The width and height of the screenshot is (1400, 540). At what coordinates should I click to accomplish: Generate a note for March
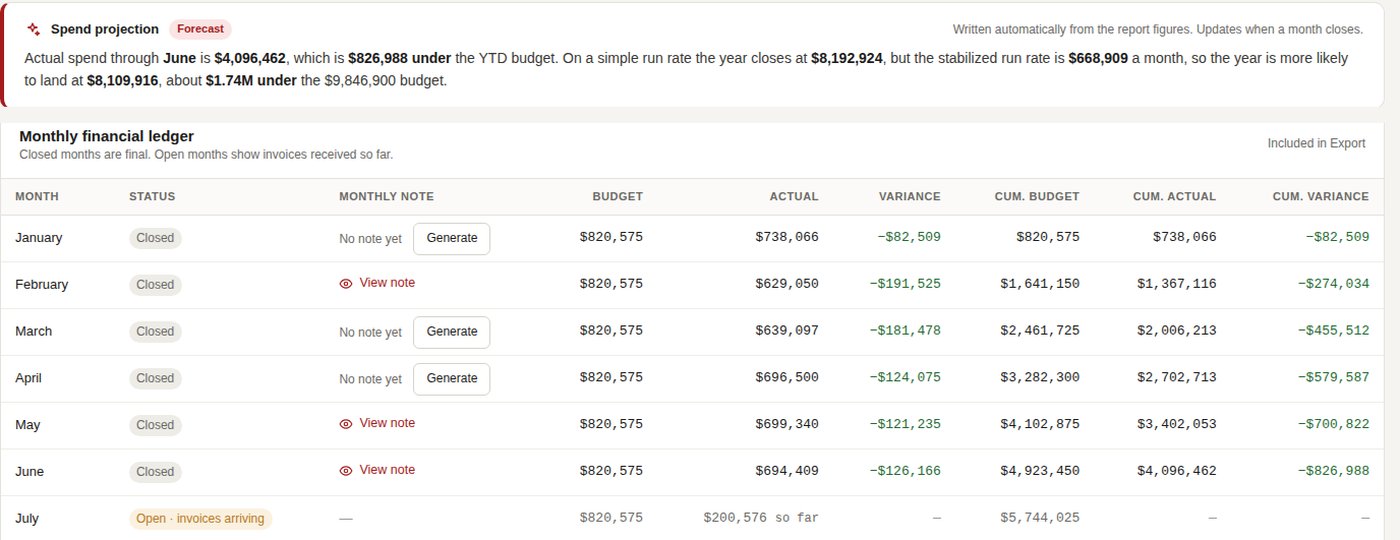[x=451, y=332]
